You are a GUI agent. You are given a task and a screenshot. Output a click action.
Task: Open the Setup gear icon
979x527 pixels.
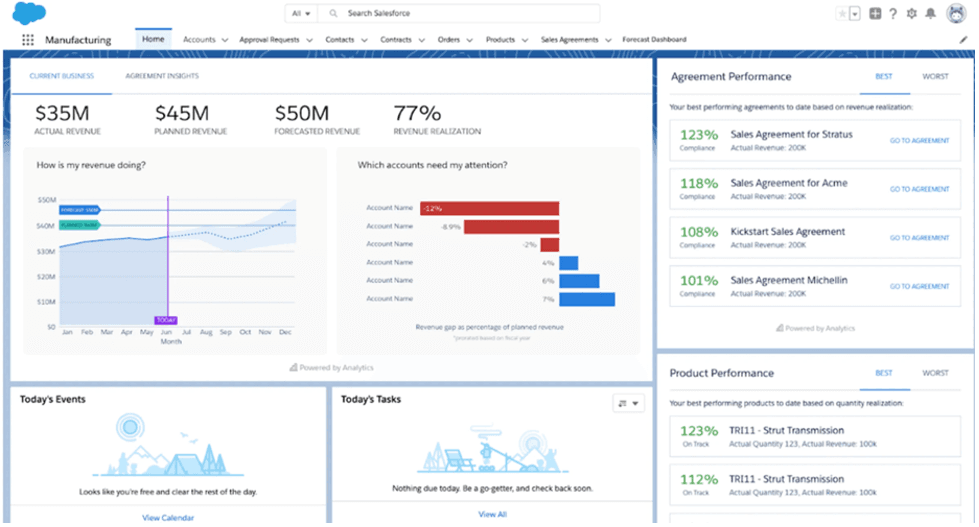911,14
